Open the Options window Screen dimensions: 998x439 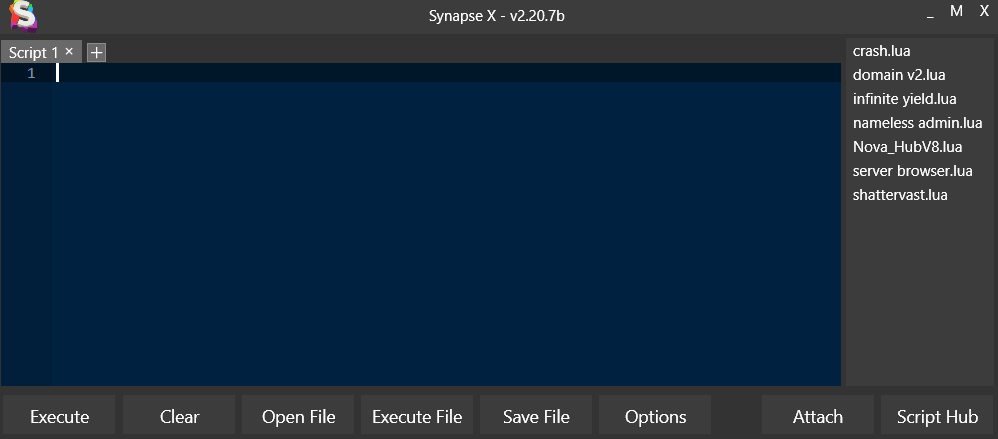click(x=655, y=417)
